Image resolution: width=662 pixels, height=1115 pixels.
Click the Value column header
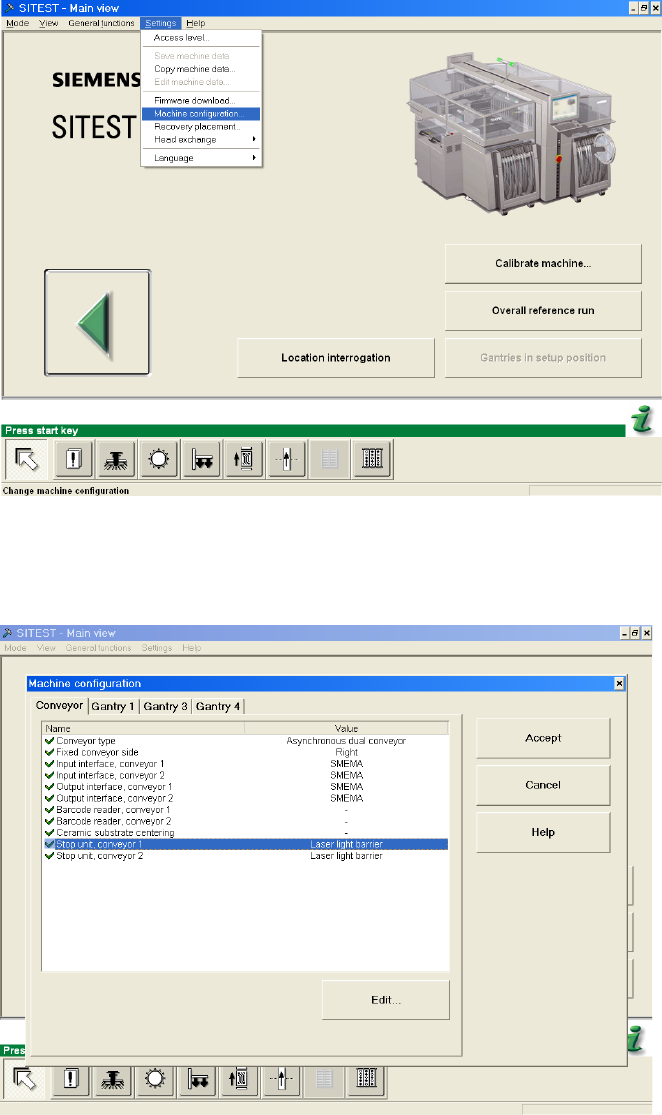[x=346, y=728]
